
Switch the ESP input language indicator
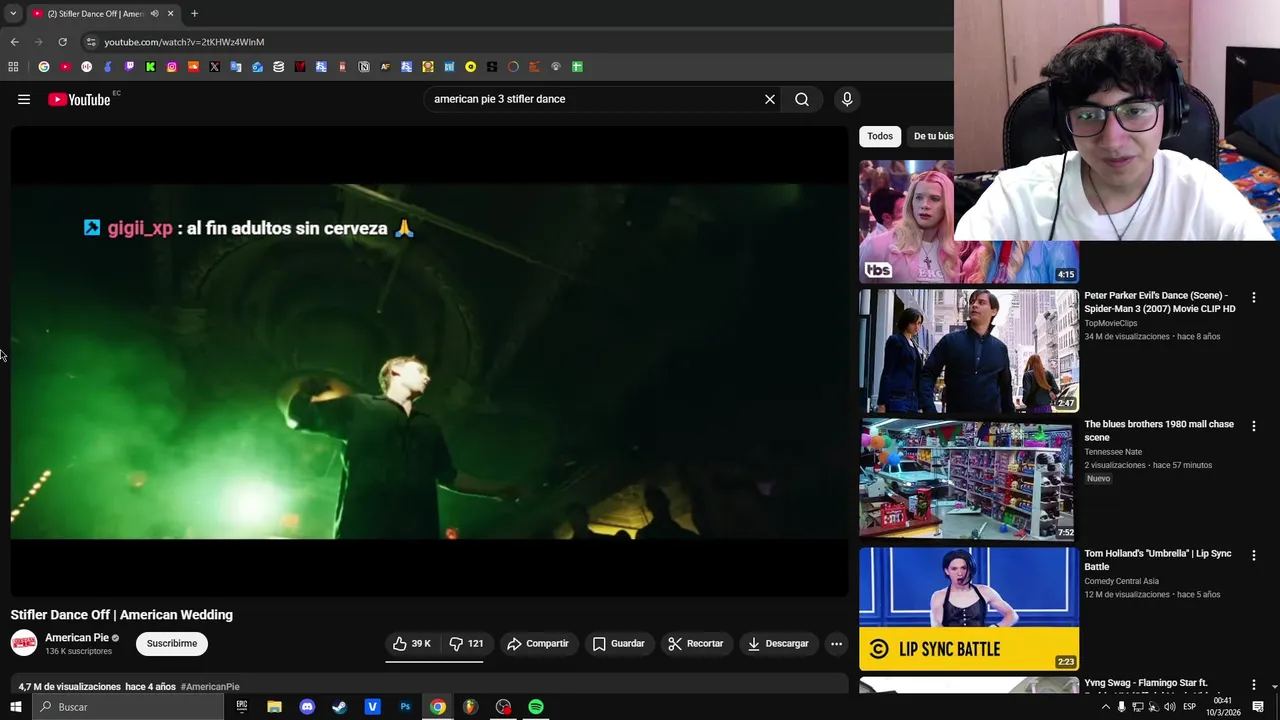pyautogui.click(x=1189, y=707)
